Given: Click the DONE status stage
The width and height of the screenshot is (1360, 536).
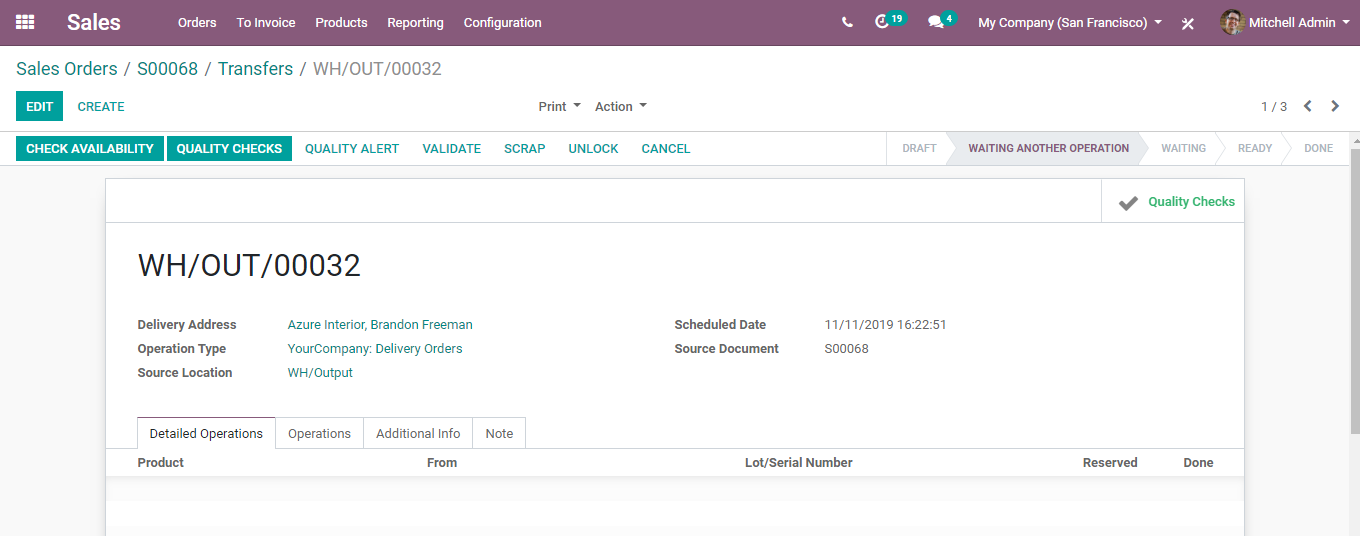Looking at the screenshot, I should click(x=1318, y=148).
